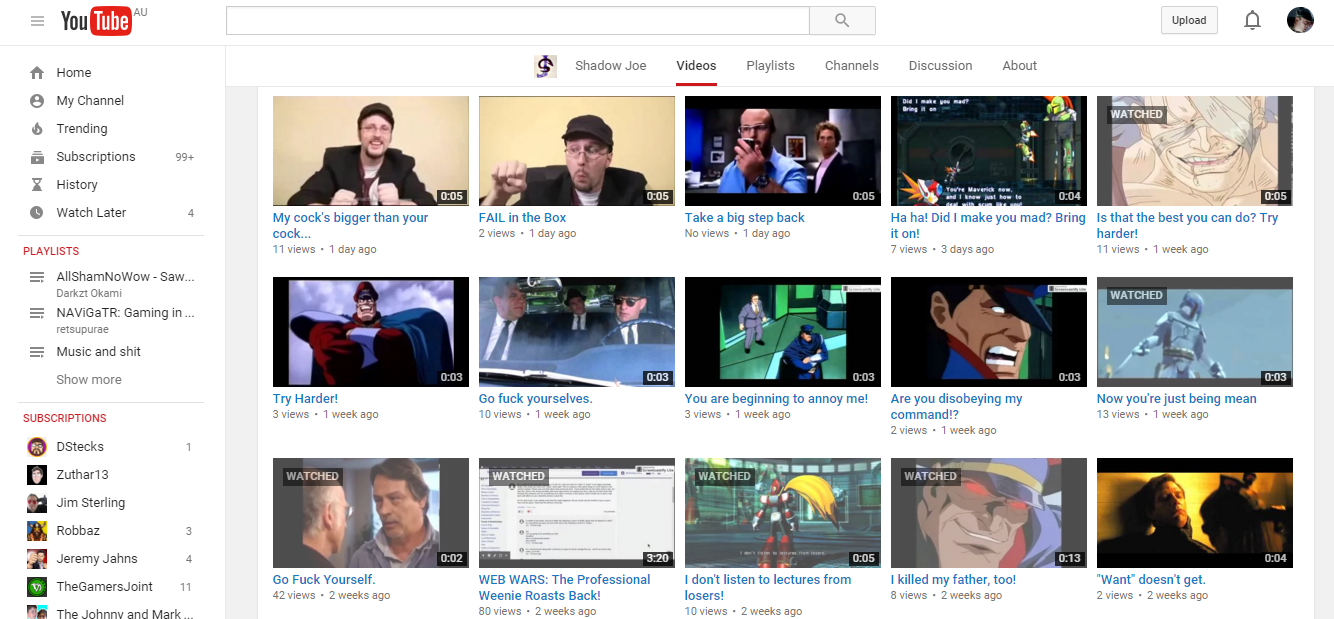Click Jim Sterling channel avatar
Image resolution: width=1334 pixels, height=619 pixels.
[37, 503]
